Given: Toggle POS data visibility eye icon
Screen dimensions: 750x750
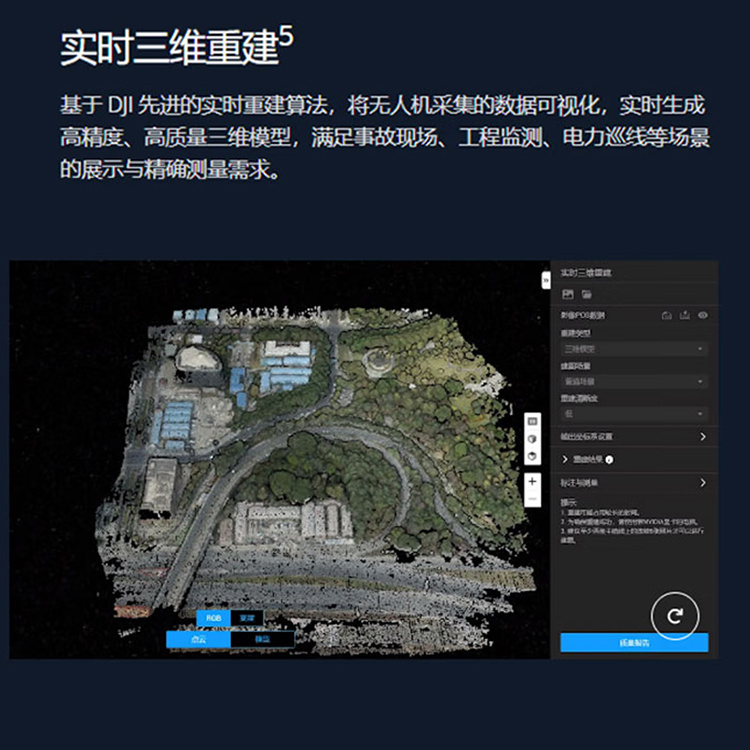Looking at the screenshot, I should [703, 315].
